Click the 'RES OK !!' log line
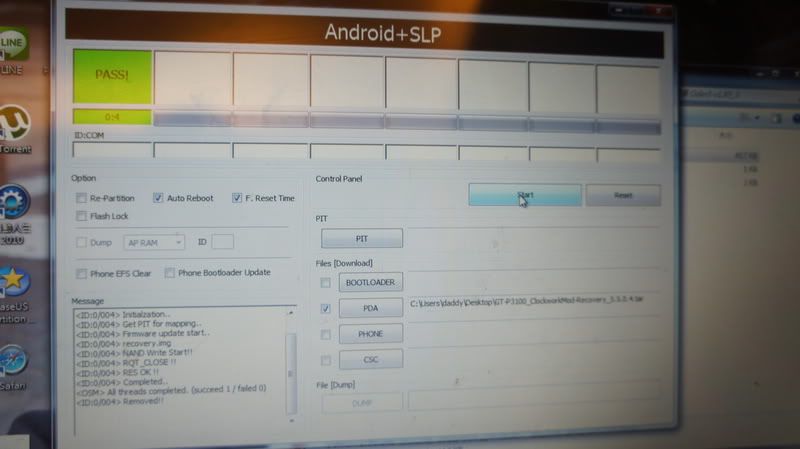Viewport: 800px width, 449px height. (x=117, y=372)
